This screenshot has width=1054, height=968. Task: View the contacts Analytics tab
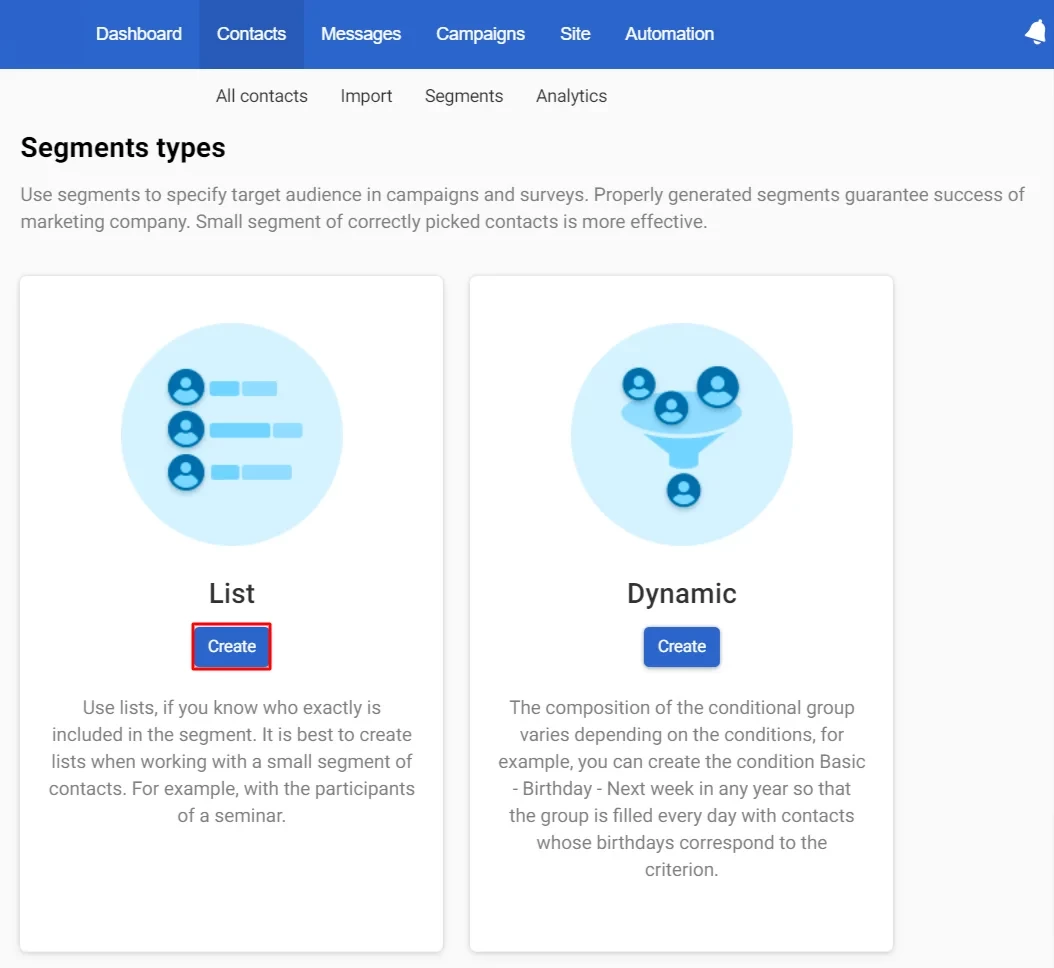coord(571,96)
